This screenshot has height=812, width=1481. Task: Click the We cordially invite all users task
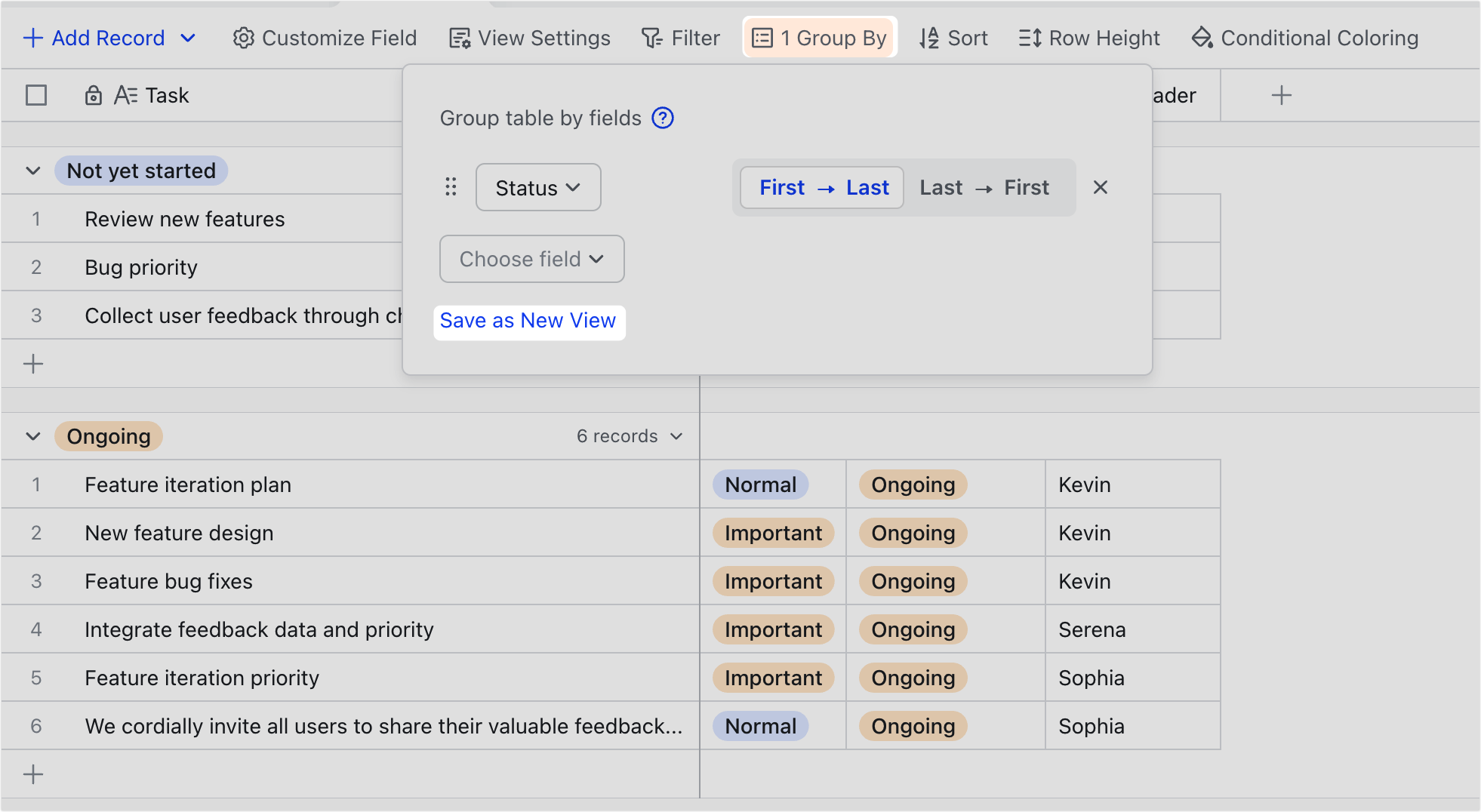coord(383,726)
